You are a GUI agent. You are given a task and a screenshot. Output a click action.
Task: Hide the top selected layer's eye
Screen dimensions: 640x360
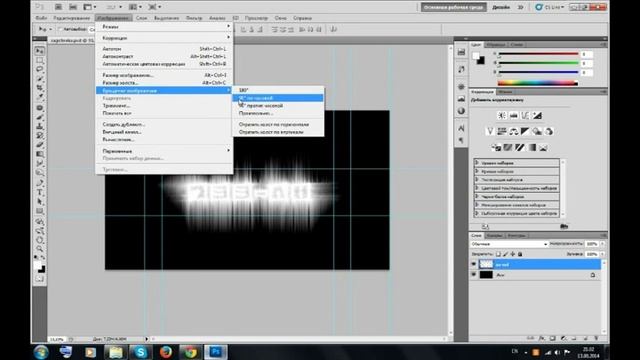click(x=473, y=264)
